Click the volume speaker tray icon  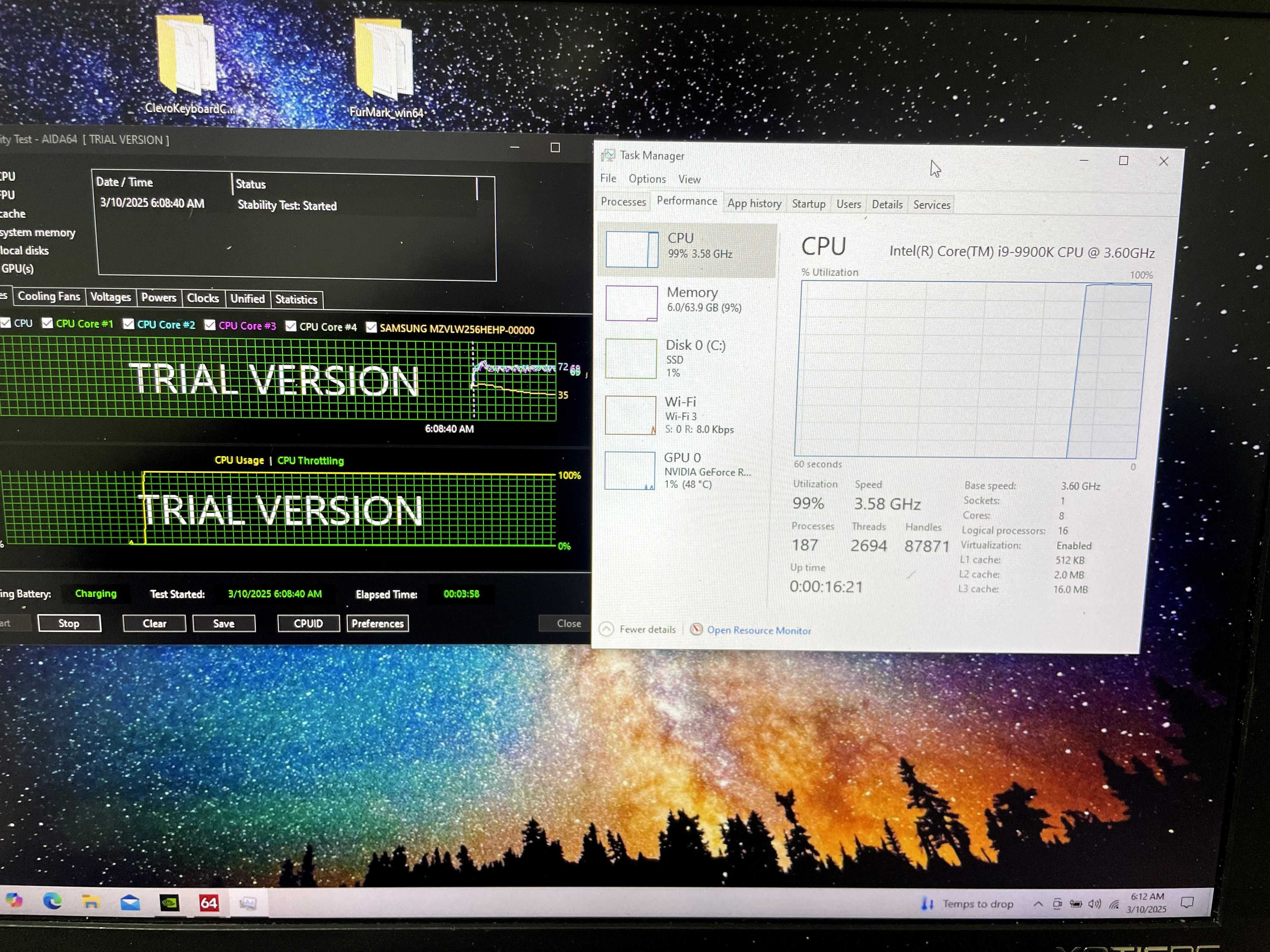click(x=1094, y=904)
